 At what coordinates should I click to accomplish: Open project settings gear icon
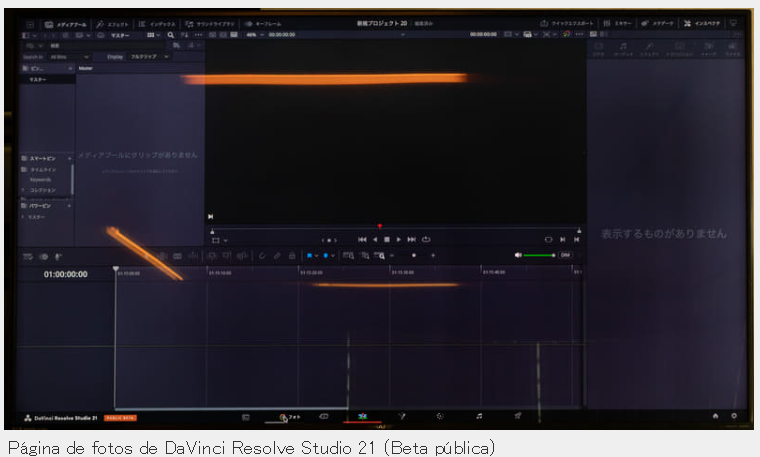(x=734, y=416)
